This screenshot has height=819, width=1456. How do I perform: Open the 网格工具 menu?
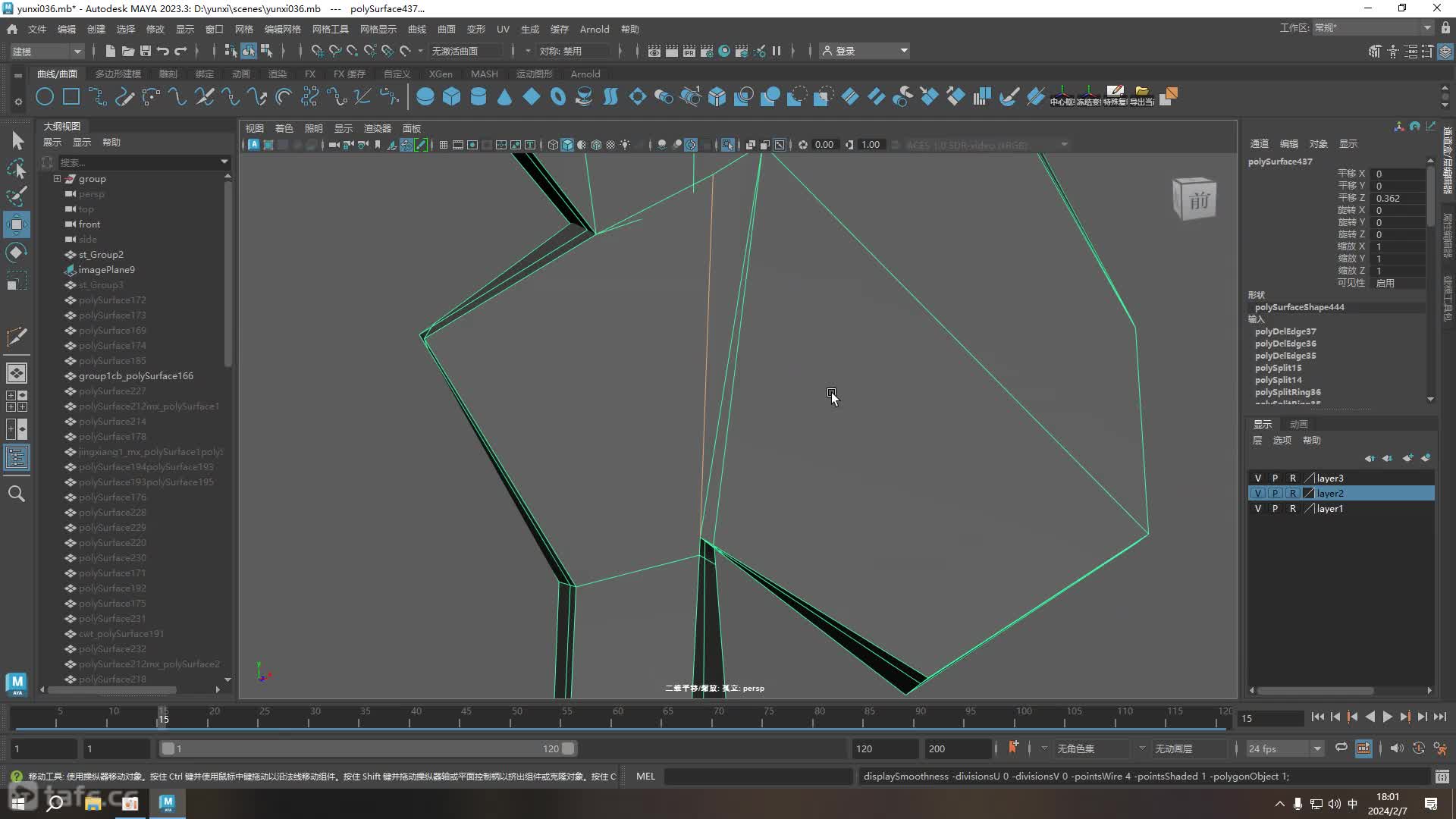pyautogui.click(x=331, y=29)
